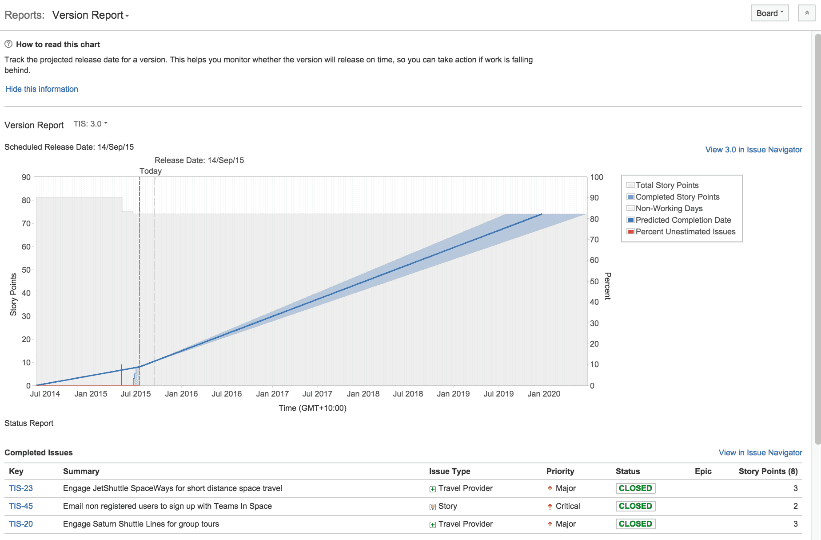
Task: Click 'Hide this information' link
Action: 42,89
